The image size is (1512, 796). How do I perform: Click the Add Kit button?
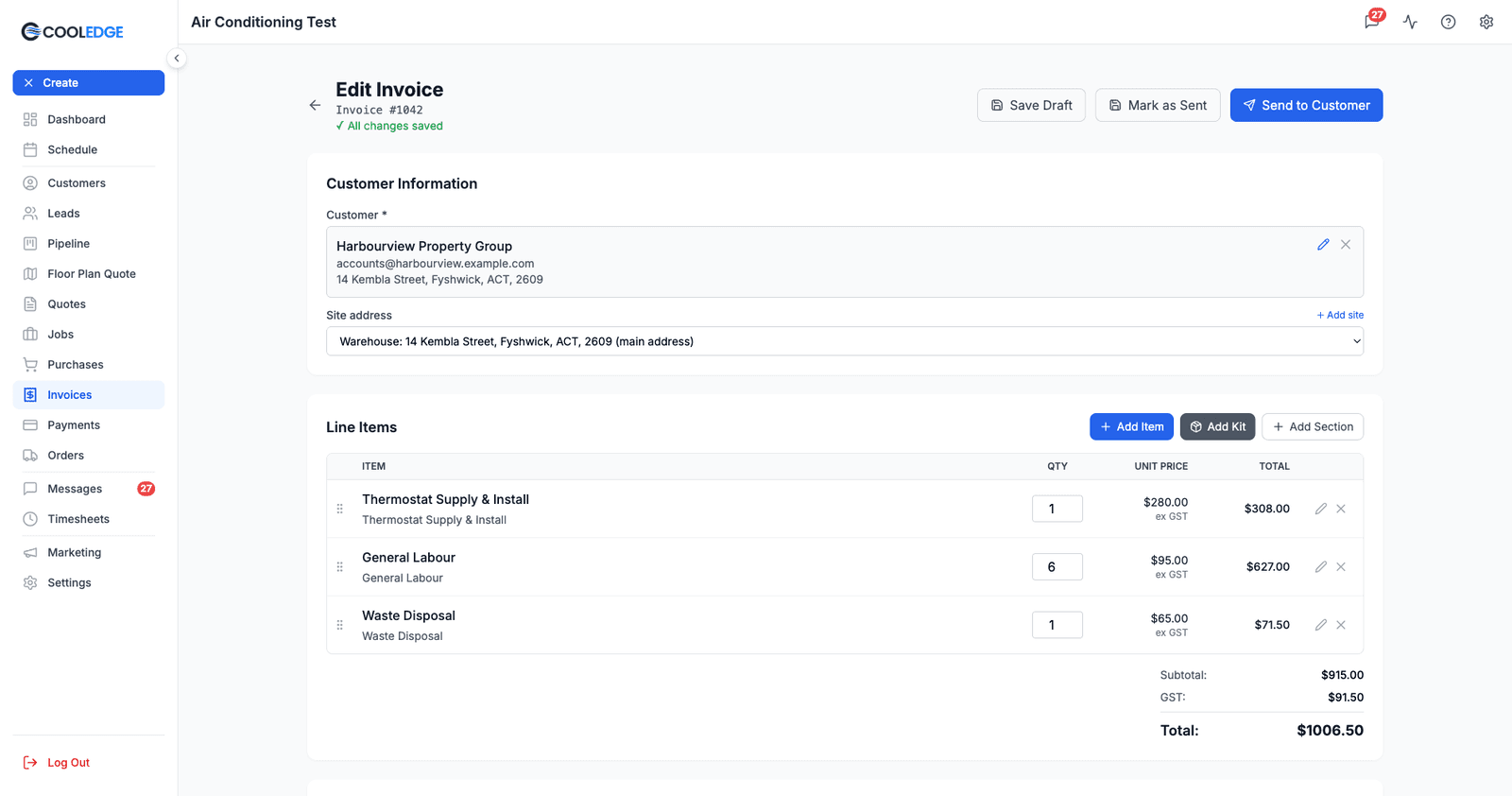pyautogui.click(x=1217, y=427)
